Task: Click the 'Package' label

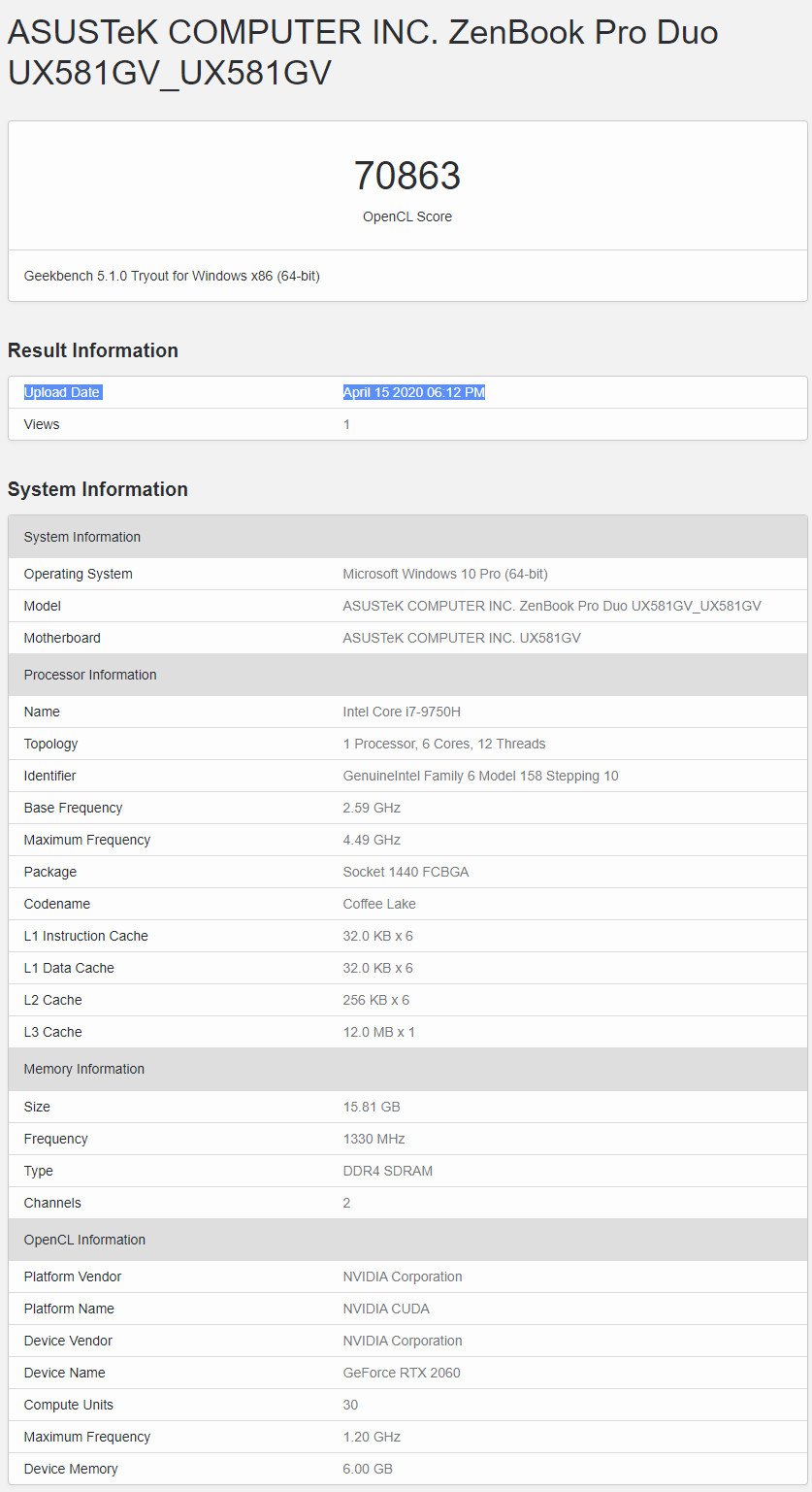Action: (50, 872)
